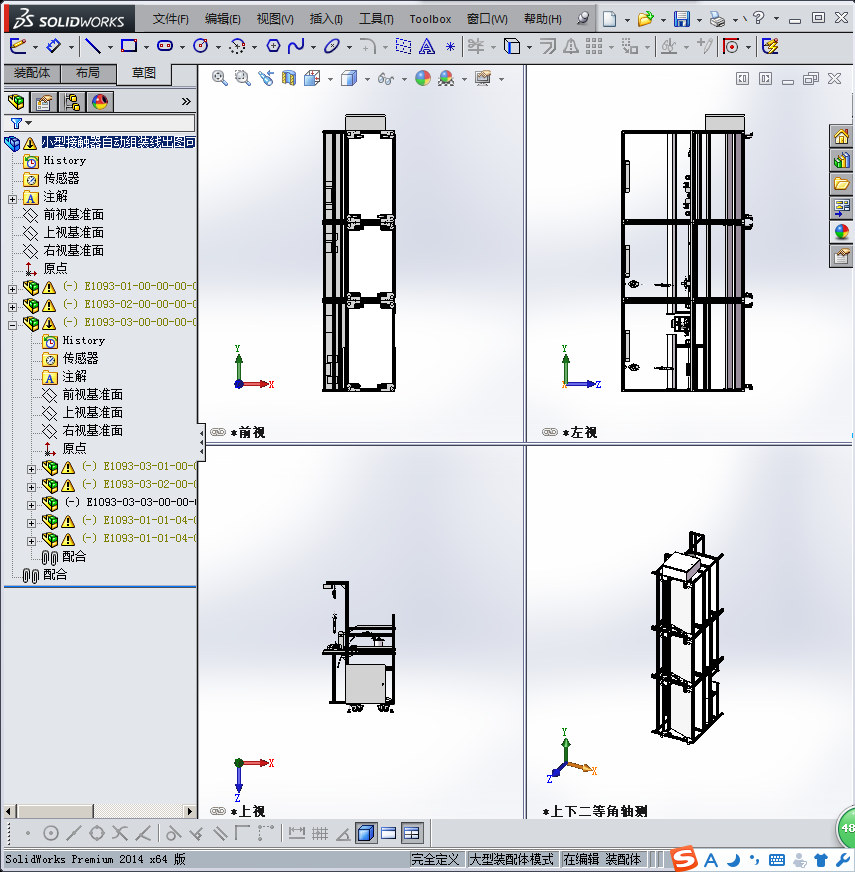Select the top-level 原点 in the tree
855x872 pixels.
[55, 269]
